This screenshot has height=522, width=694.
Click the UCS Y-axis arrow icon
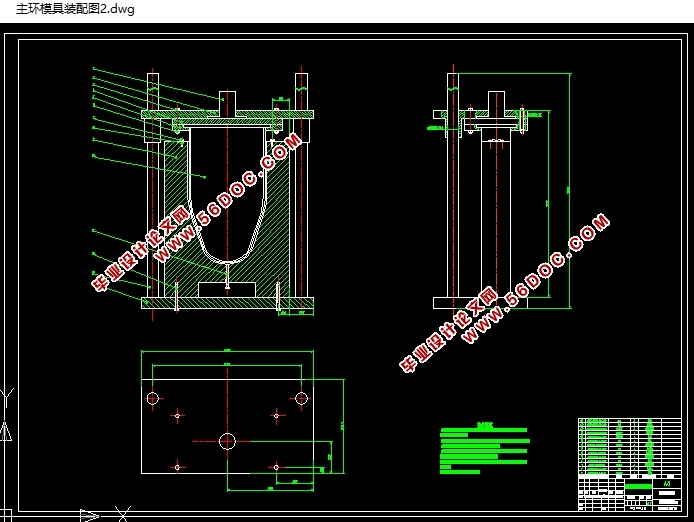(6, 432)
